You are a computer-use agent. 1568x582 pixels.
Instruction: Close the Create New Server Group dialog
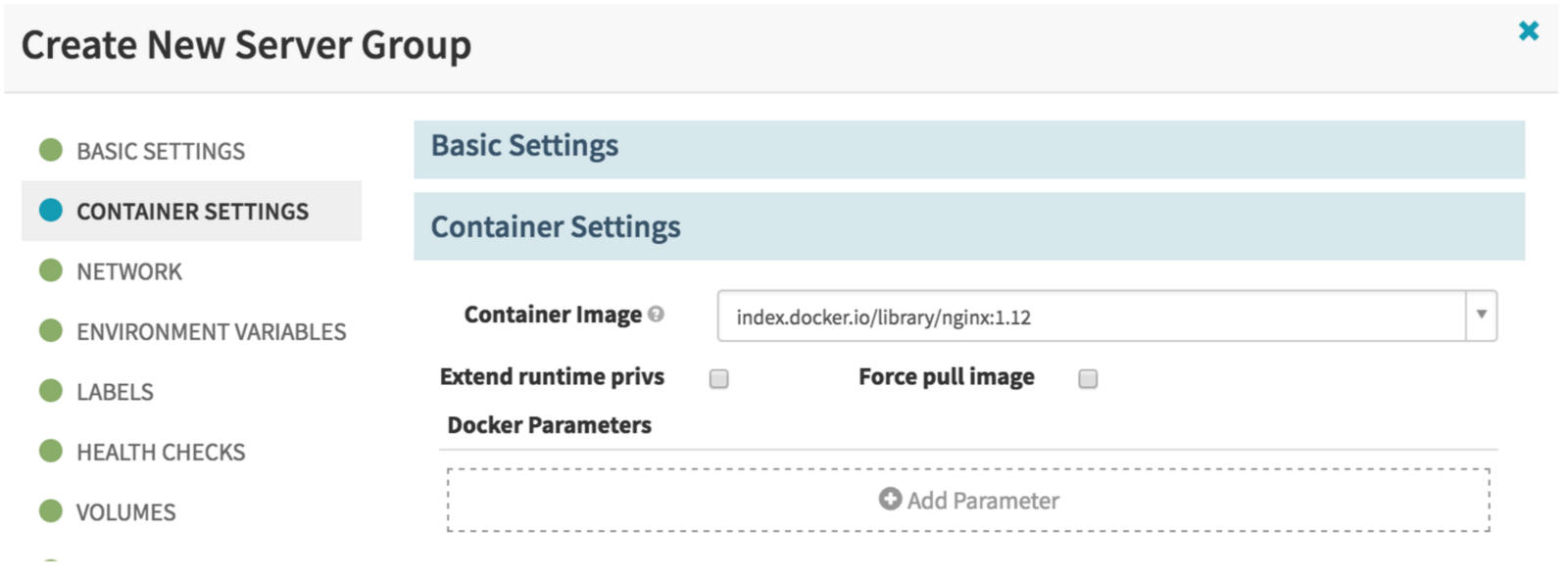(1528, 31)
